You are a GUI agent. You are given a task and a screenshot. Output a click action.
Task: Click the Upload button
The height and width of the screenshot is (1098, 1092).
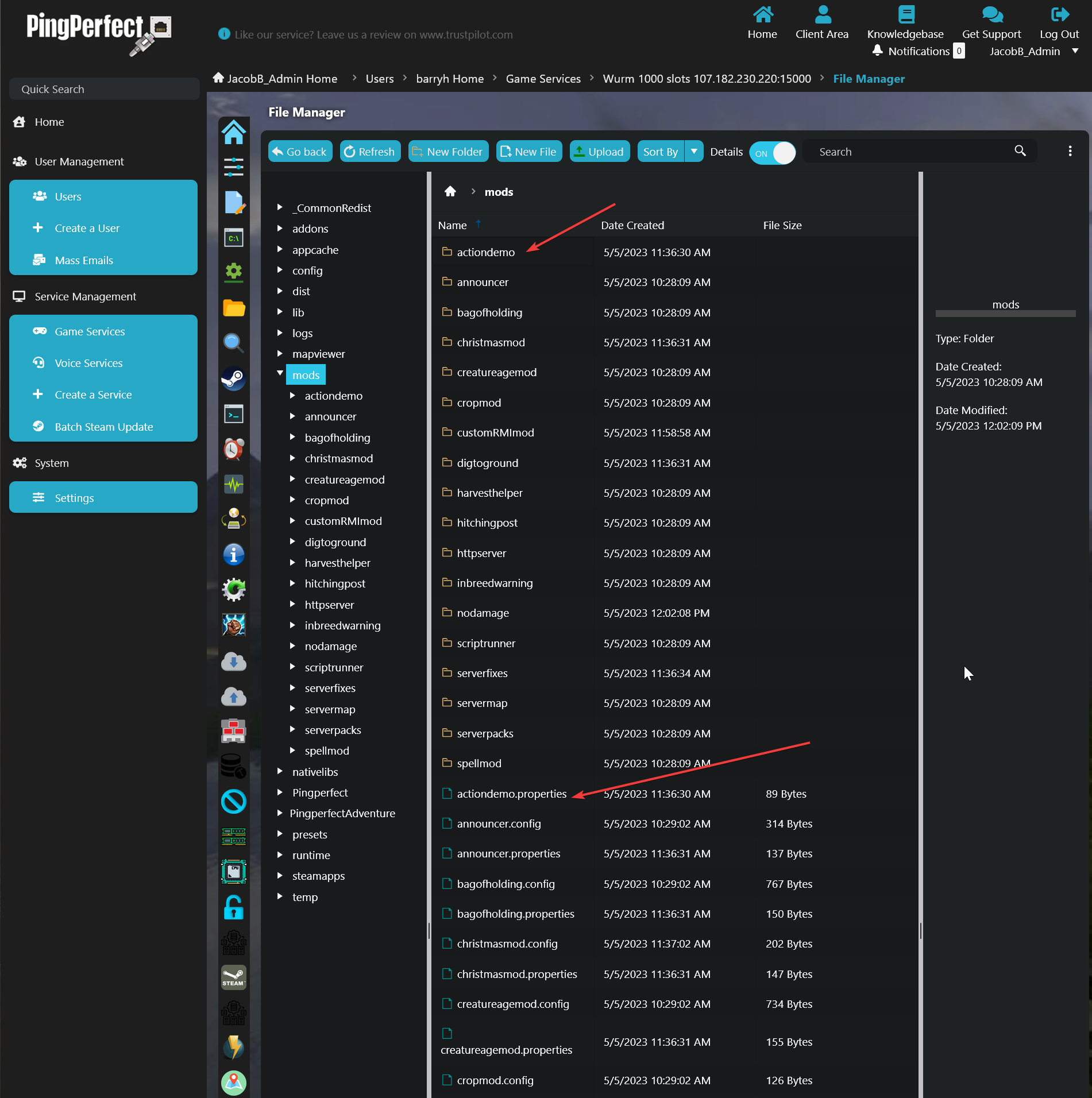[599, 152]
